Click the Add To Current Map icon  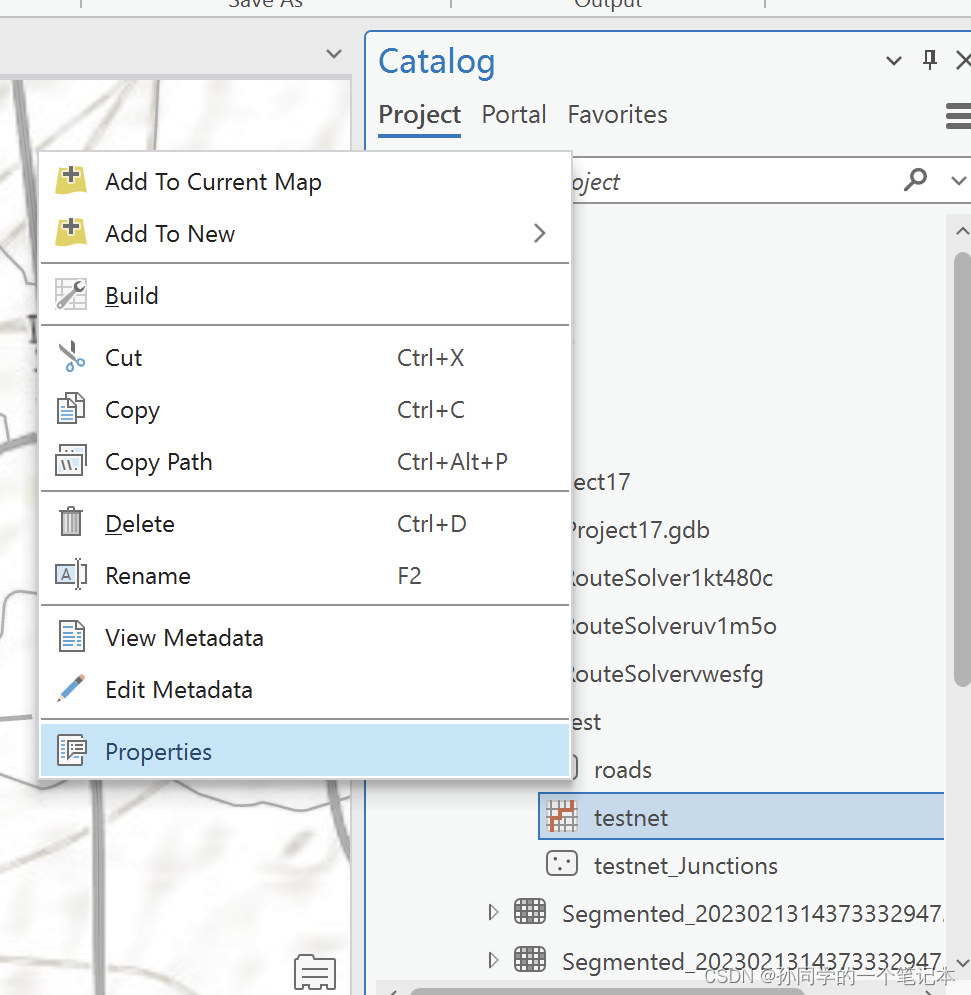(70, 180)
